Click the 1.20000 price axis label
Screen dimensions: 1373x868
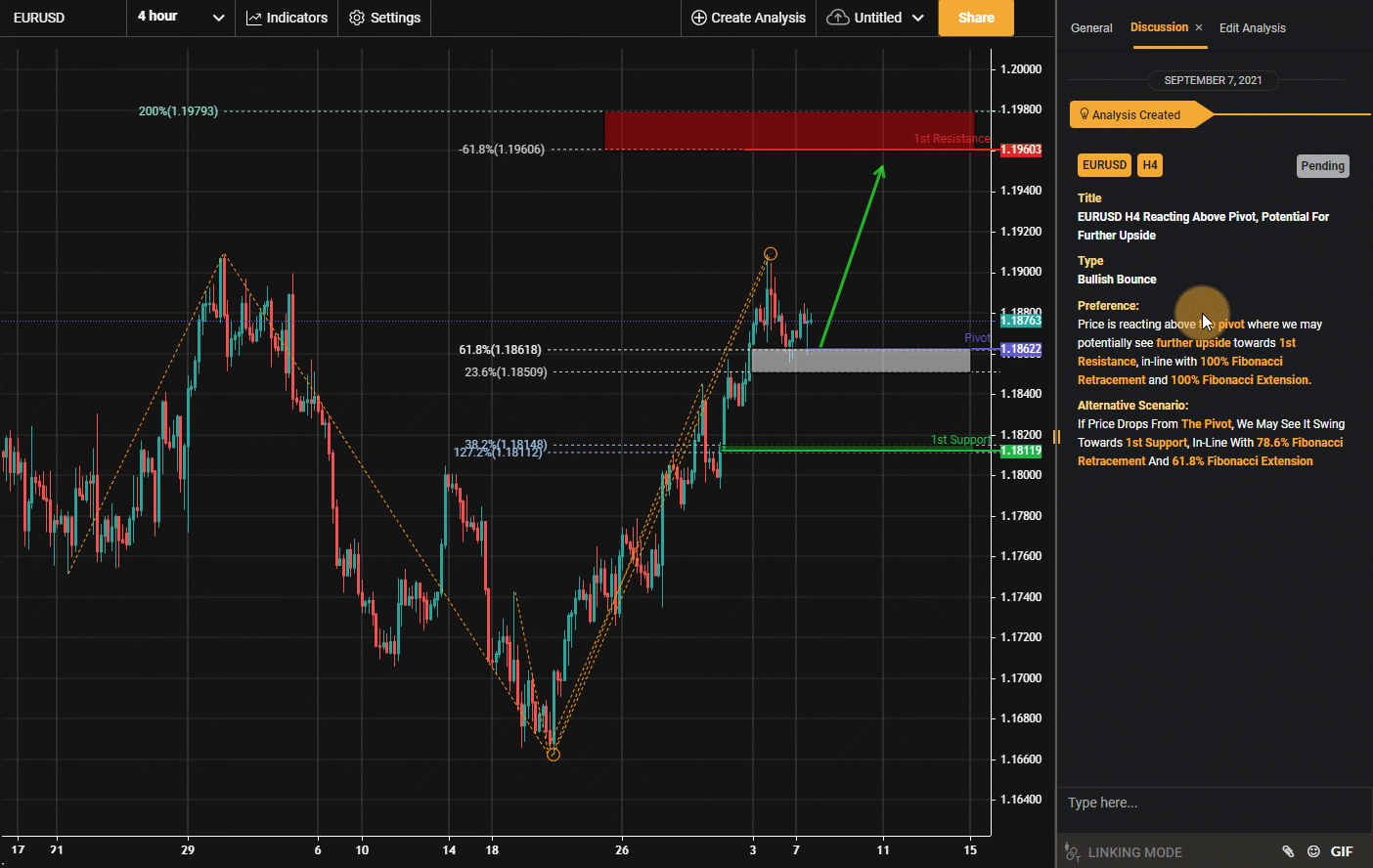[1021, 69]
